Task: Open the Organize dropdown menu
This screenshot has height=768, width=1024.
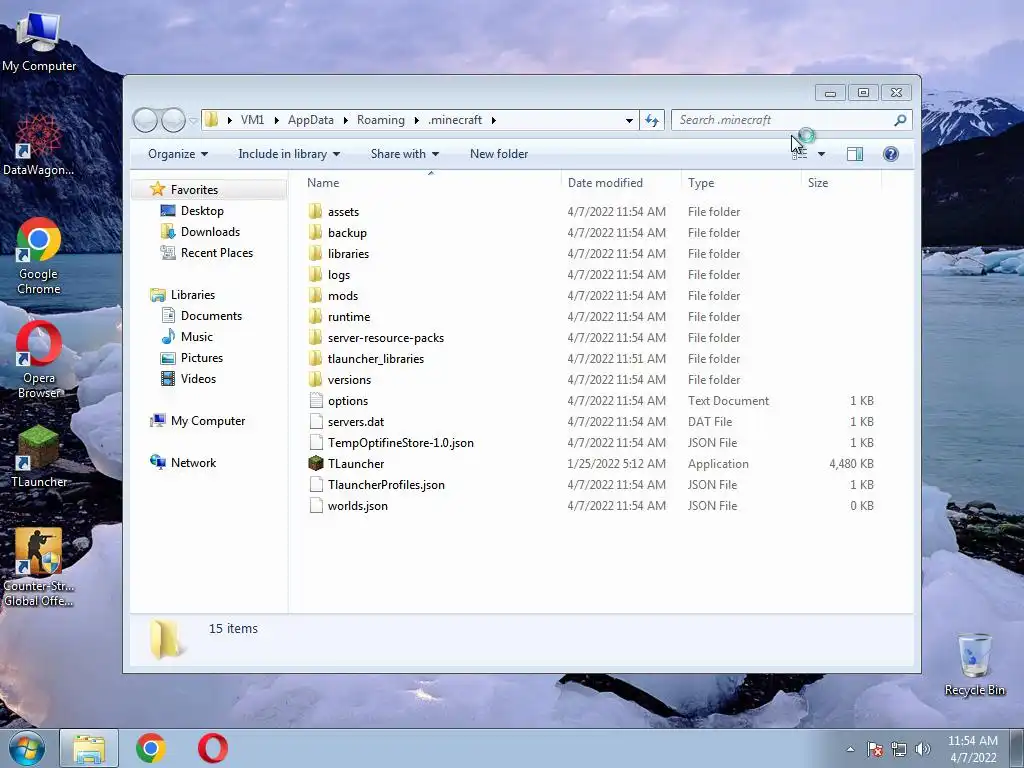Action: (x=178, y=154)
